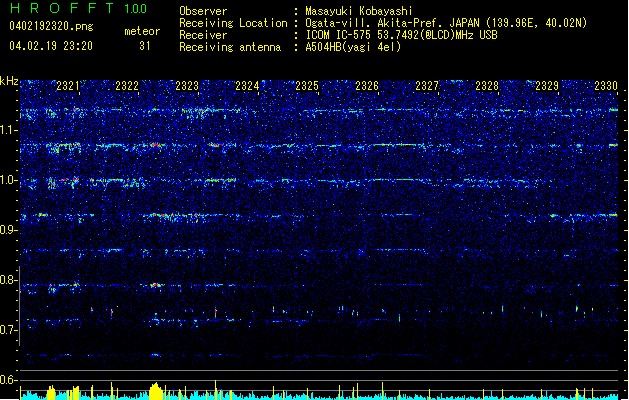629x400 pixels.
Task: Click the 'Receiving antenna' field label
Action: click(x=230, y=47)
